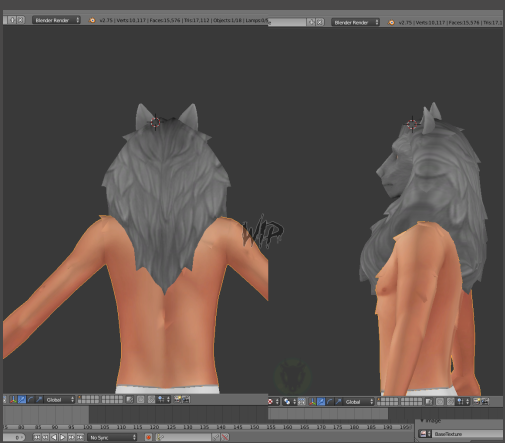This screenshot has width=505, height=443.
Task: Toggle lock camera to scene in left viewport
Action: point(129,400)
